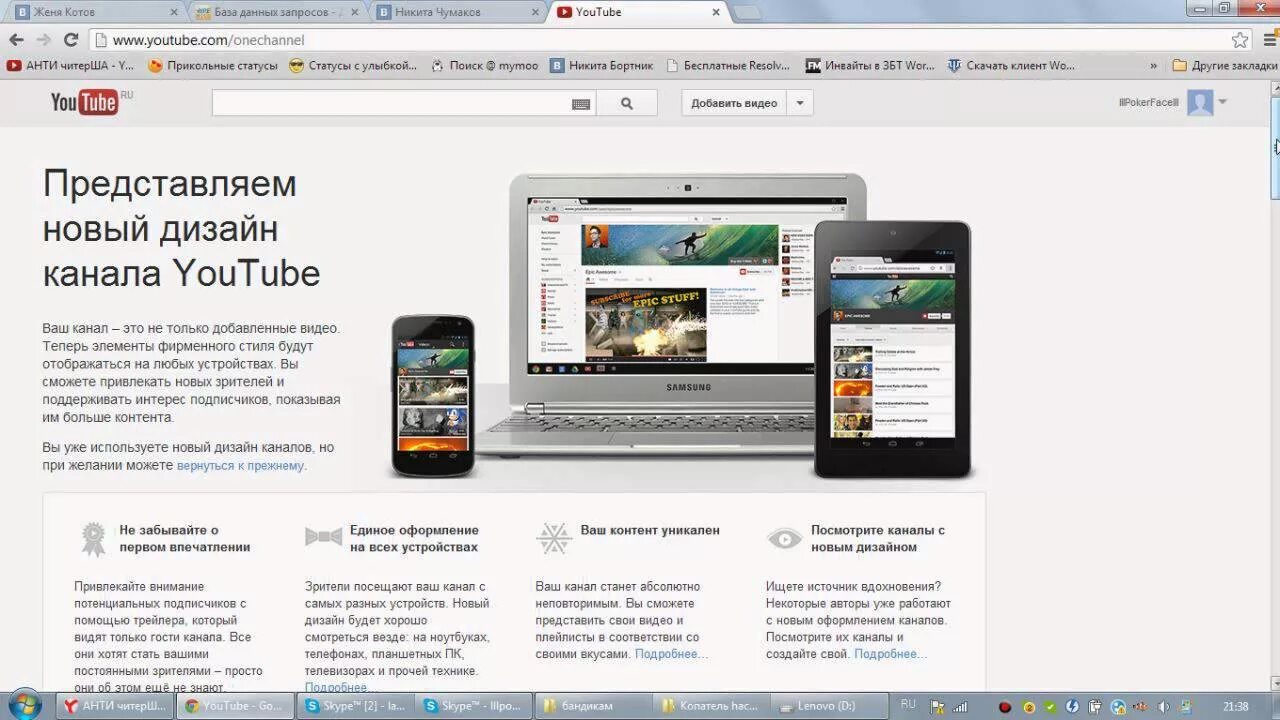Open Skype [2] taskbar window
1280x720 pixels.
(x=355, y=706)
